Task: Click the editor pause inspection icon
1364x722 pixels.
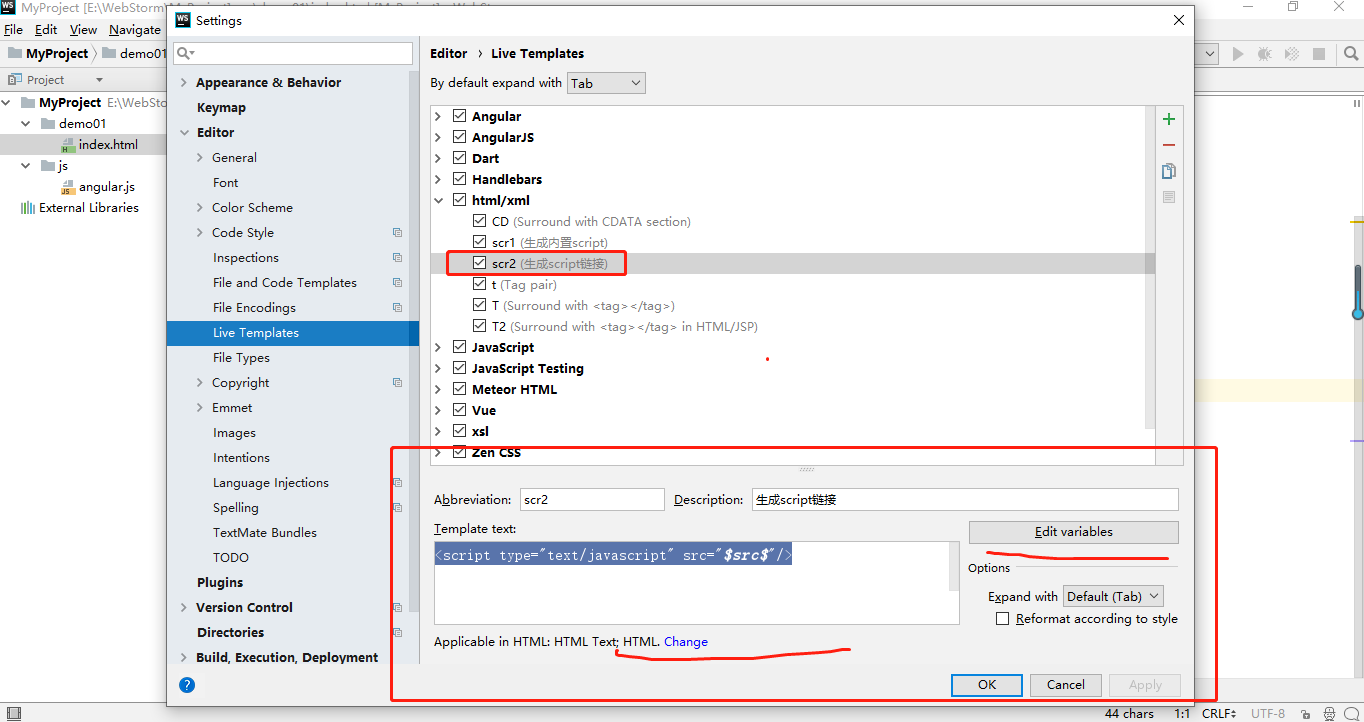Action: pyautogui.click(x=1357, y=103)
